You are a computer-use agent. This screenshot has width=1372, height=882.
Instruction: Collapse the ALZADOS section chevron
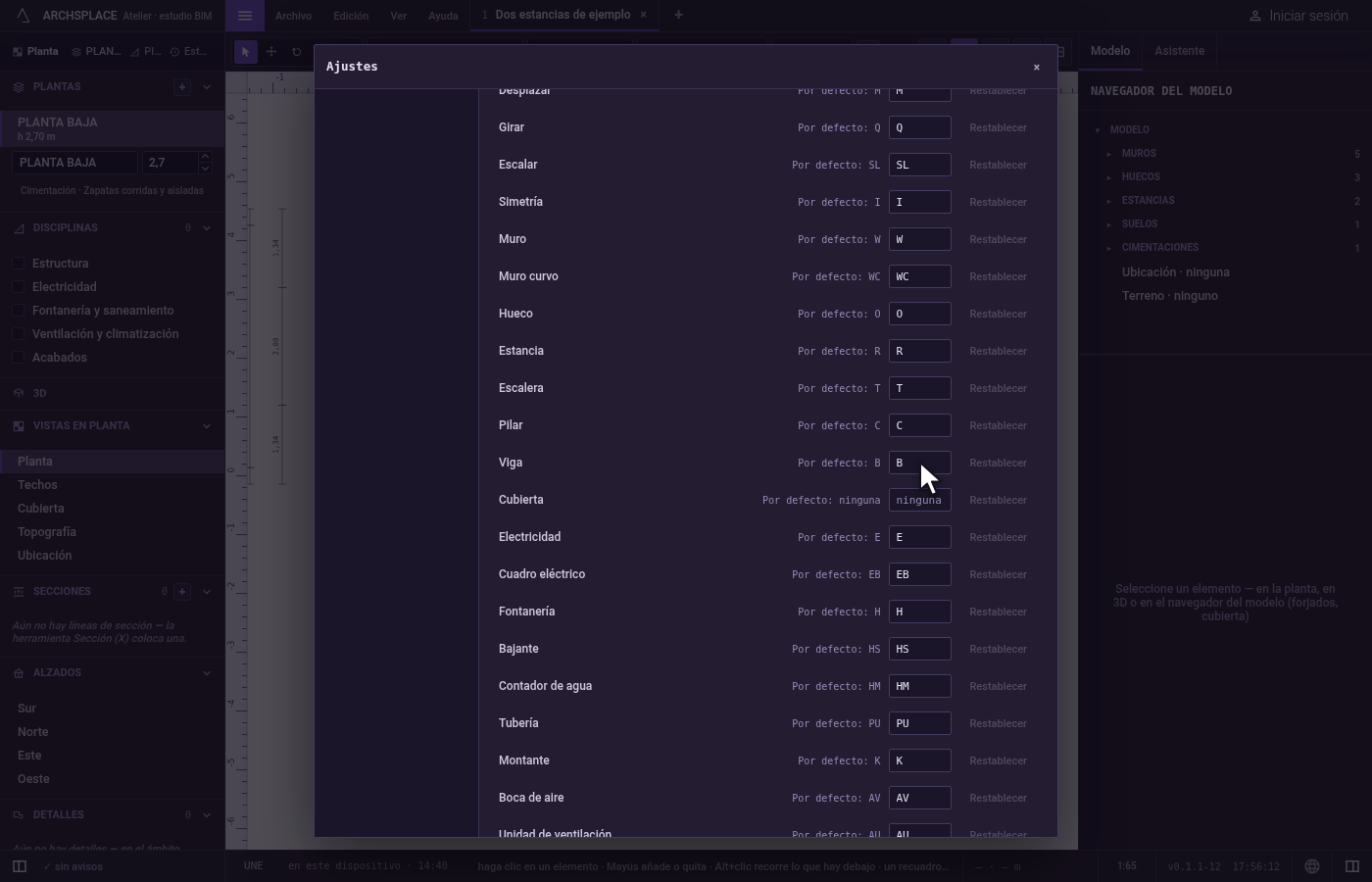click(x=206, y=673)
